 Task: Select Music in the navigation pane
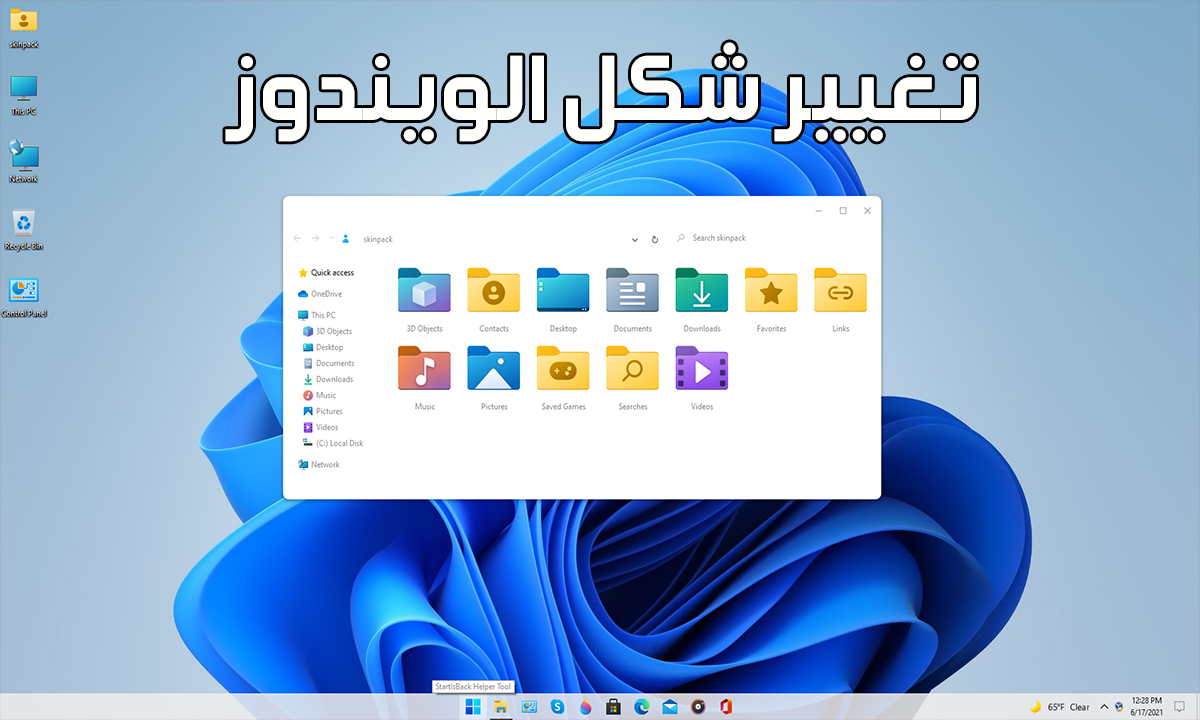320,395
